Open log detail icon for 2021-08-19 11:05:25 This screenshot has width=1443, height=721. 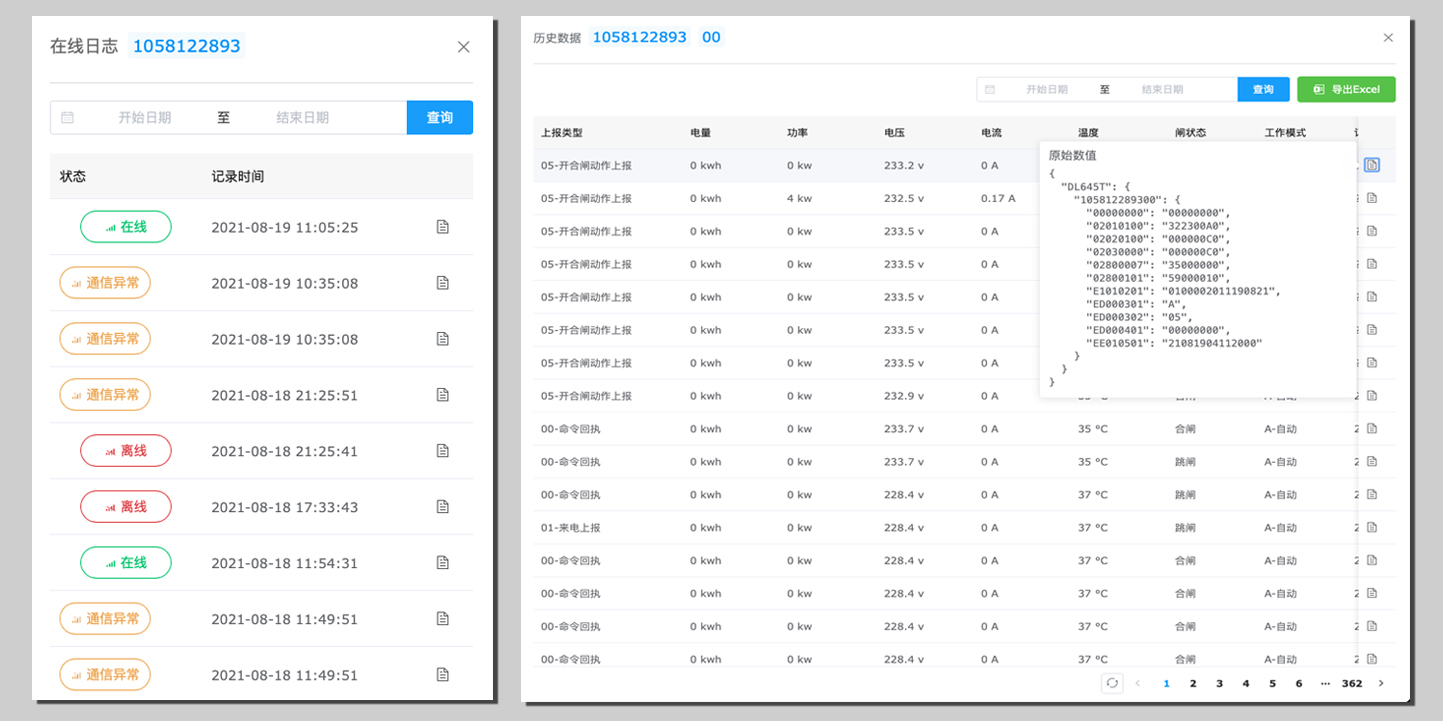[x=443, y=227]
